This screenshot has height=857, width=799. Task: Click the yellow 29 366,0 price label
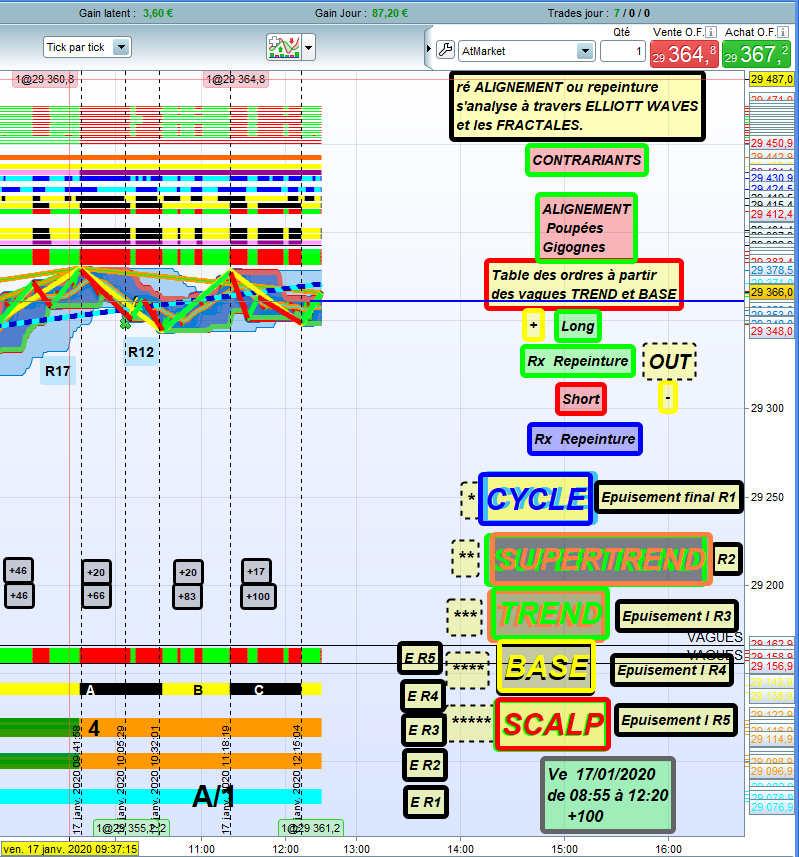pos(771,292)
